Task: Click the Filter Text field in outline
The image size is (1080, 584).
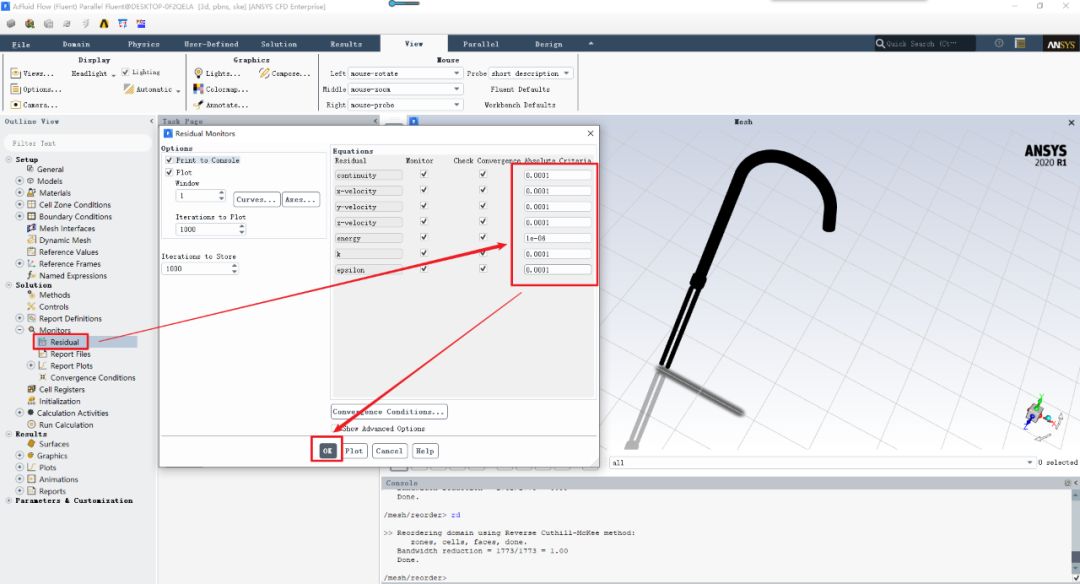Action: [x=77, y=143]
